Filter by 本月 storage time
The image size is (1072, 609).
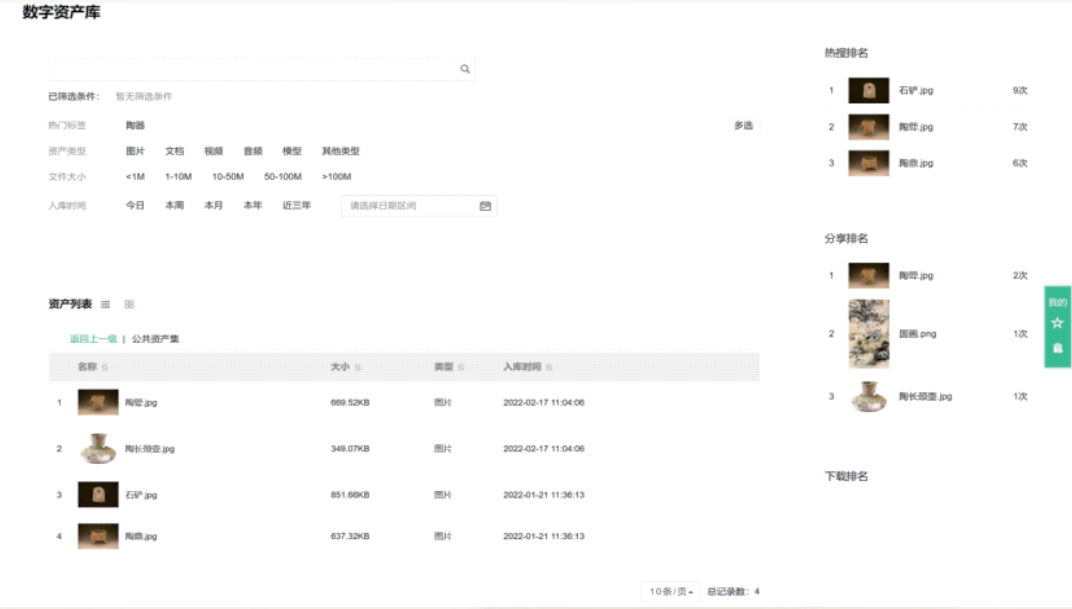coord(213,206)
